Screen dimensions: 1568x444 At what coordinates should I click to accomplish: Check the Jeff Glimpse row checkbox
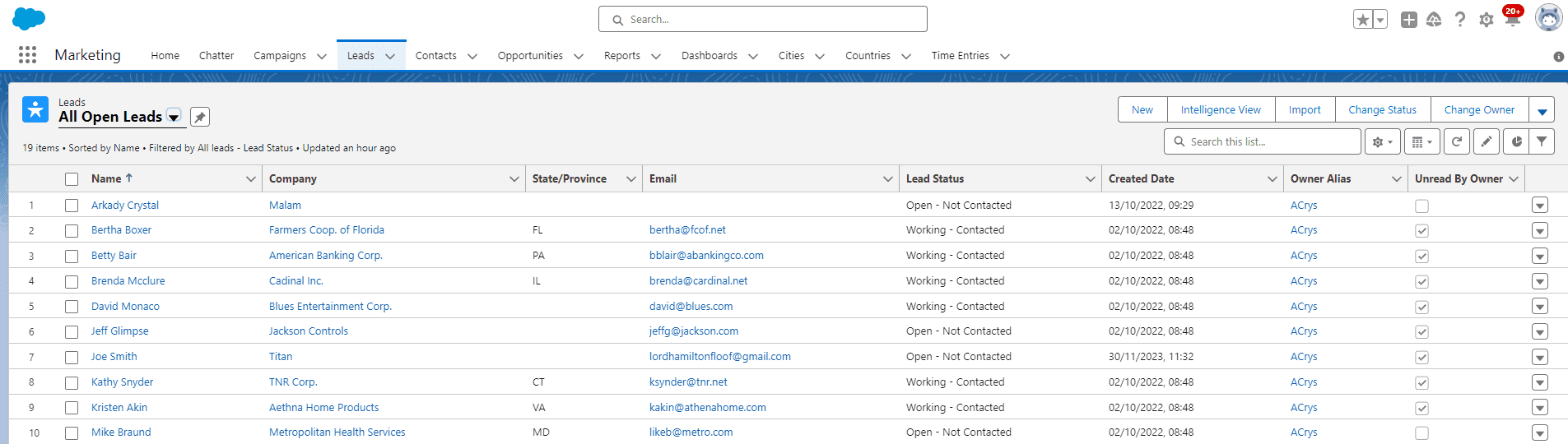[x=72, y=332]
